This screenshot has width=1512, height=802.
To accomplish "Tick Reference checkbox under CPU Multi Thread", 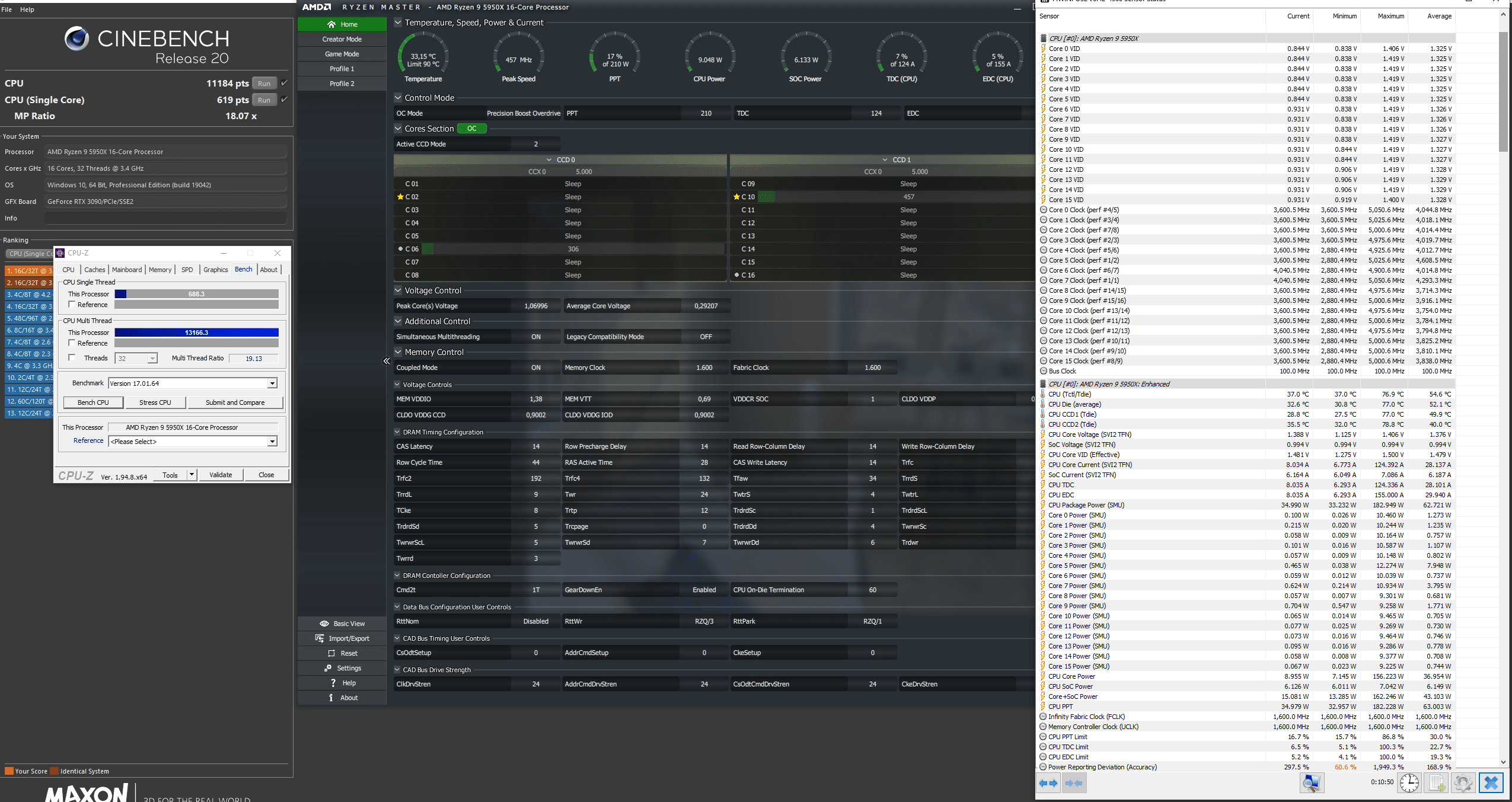I will point(72,343).
